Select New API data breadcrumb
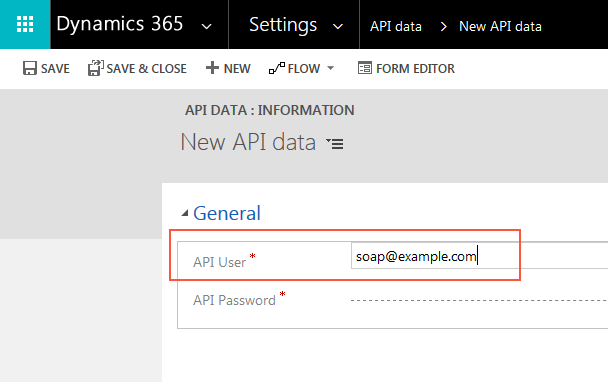The image size is (608, 382). click(x=500, y=26)
